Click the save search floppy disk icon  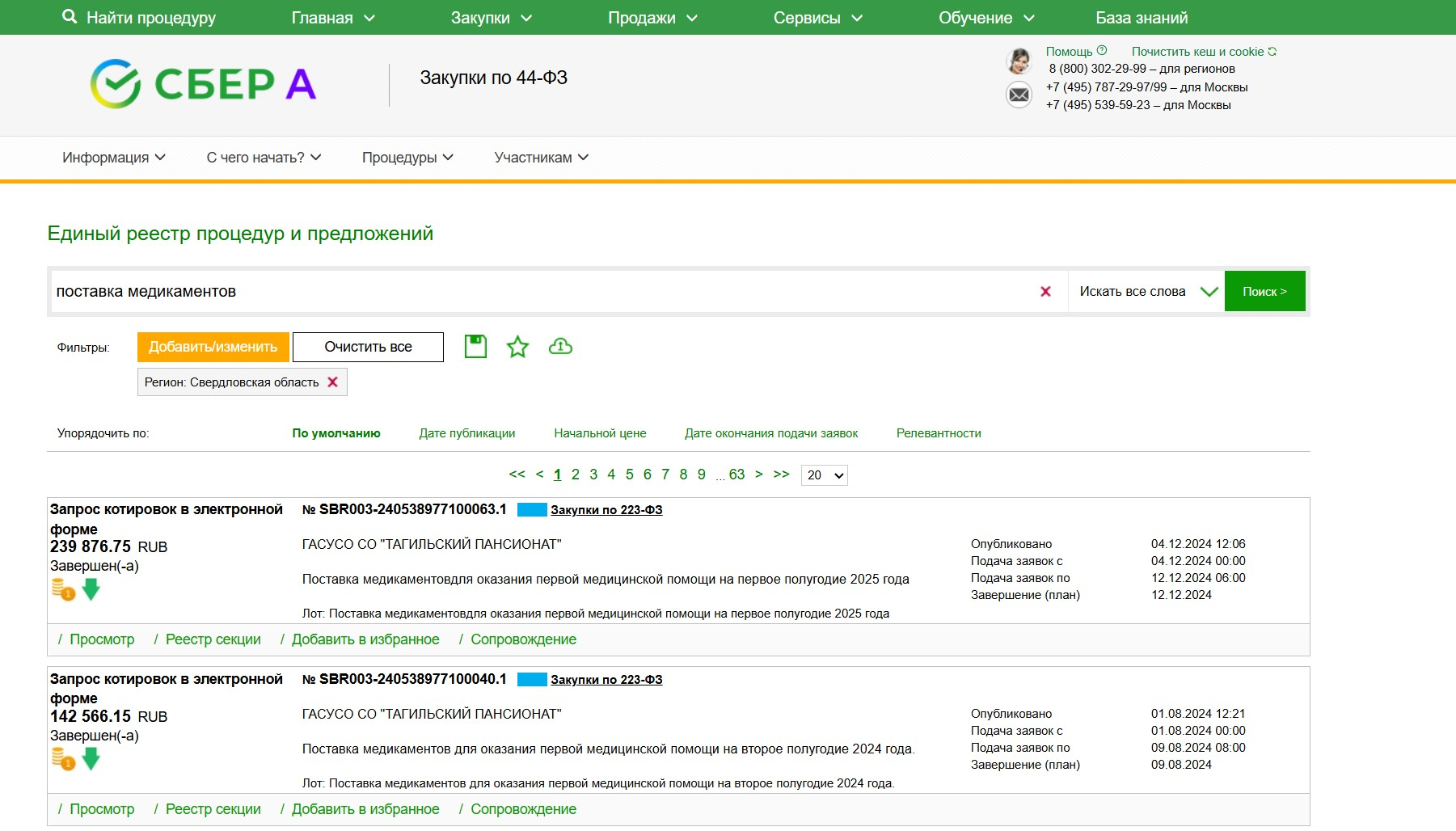[x=475, y=347]
